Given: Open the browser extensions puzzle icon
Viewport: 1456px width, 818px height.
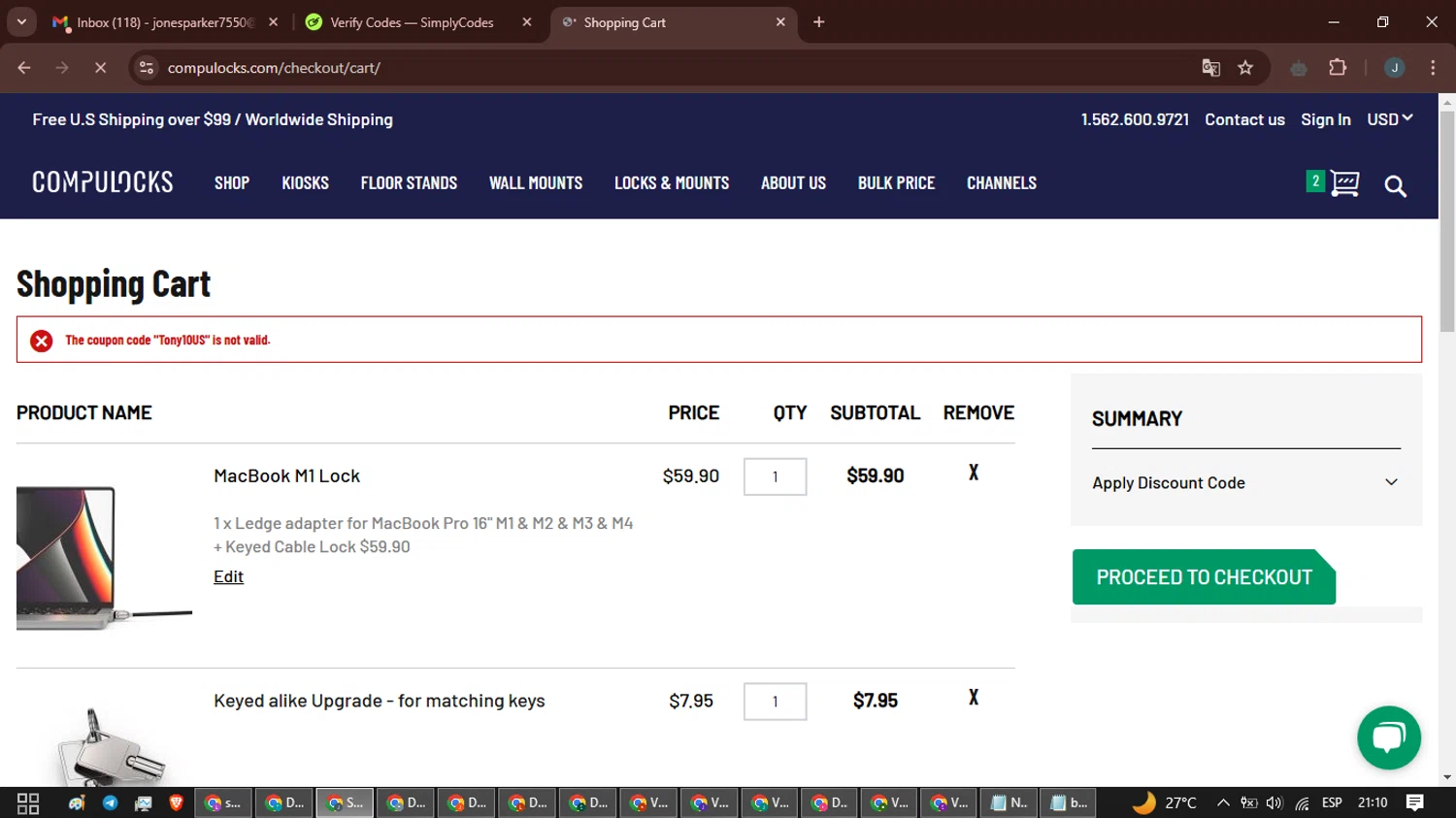Looking at the screenshot, I should point(1338,68).
